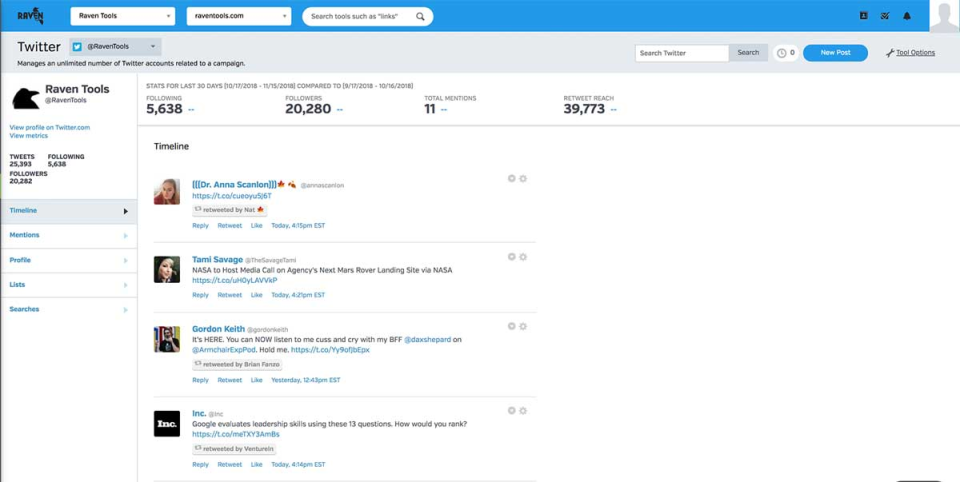The width and height of the screenshot is (960, 482).
Task: Click the @ArmchairExpPod mention
Action: tap(223, 350)
